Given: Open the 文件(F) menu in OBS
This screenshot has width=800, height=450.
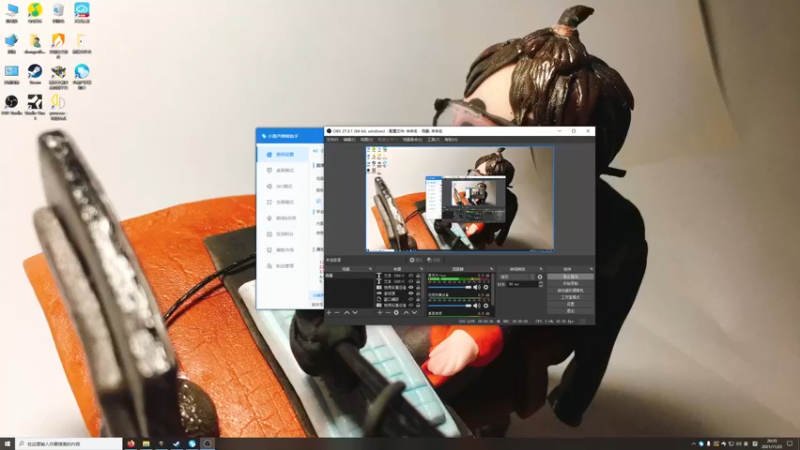Looking at the screenshot, I should pyautogui.click(x=333, y=139).
